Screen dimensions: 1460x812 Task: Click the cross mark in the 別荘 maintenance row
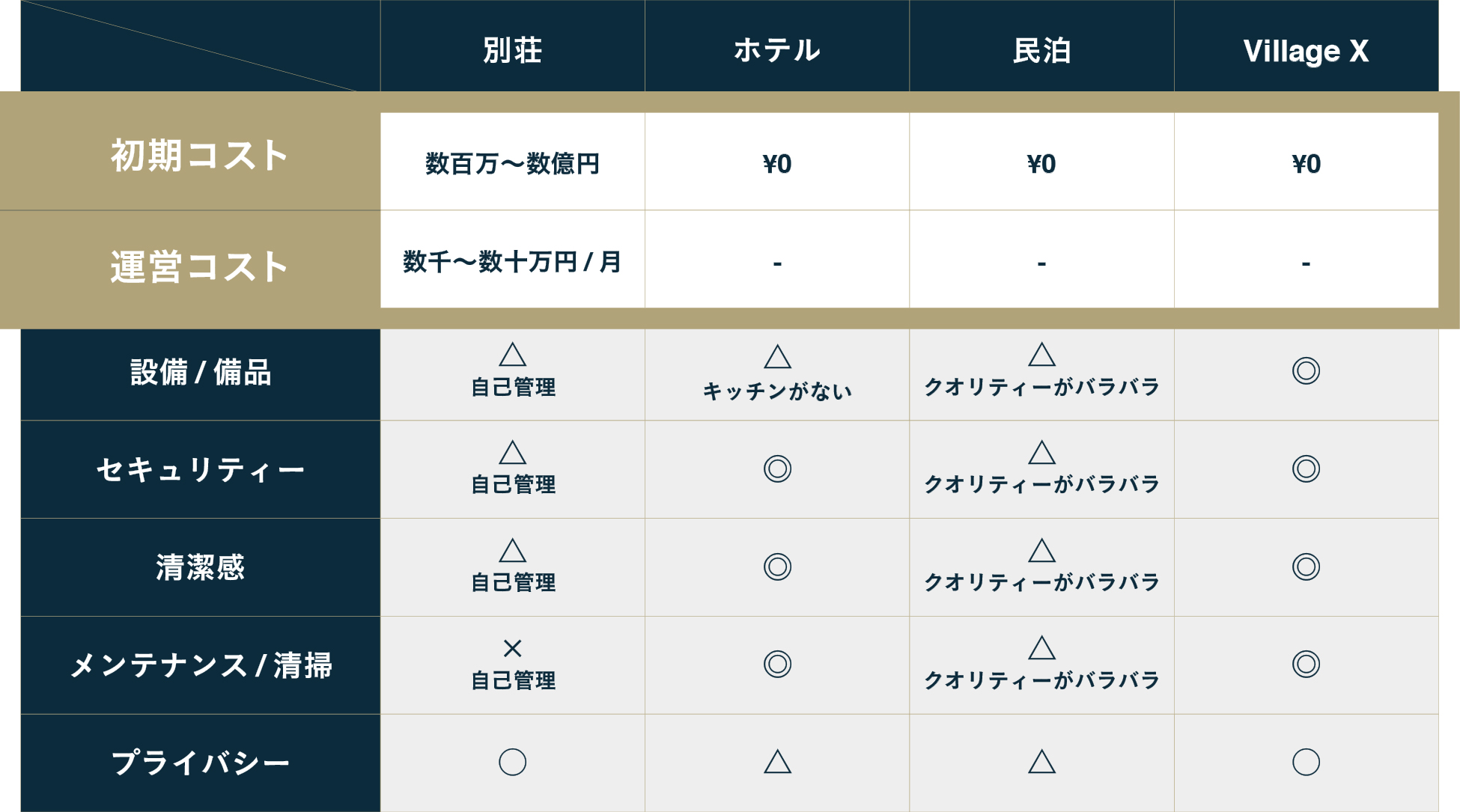pyautogui.click(x=512, y=648)
